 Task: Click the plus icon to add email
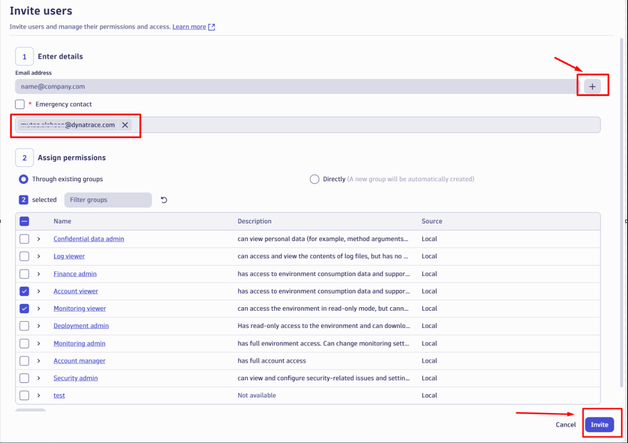click(592, 87)
